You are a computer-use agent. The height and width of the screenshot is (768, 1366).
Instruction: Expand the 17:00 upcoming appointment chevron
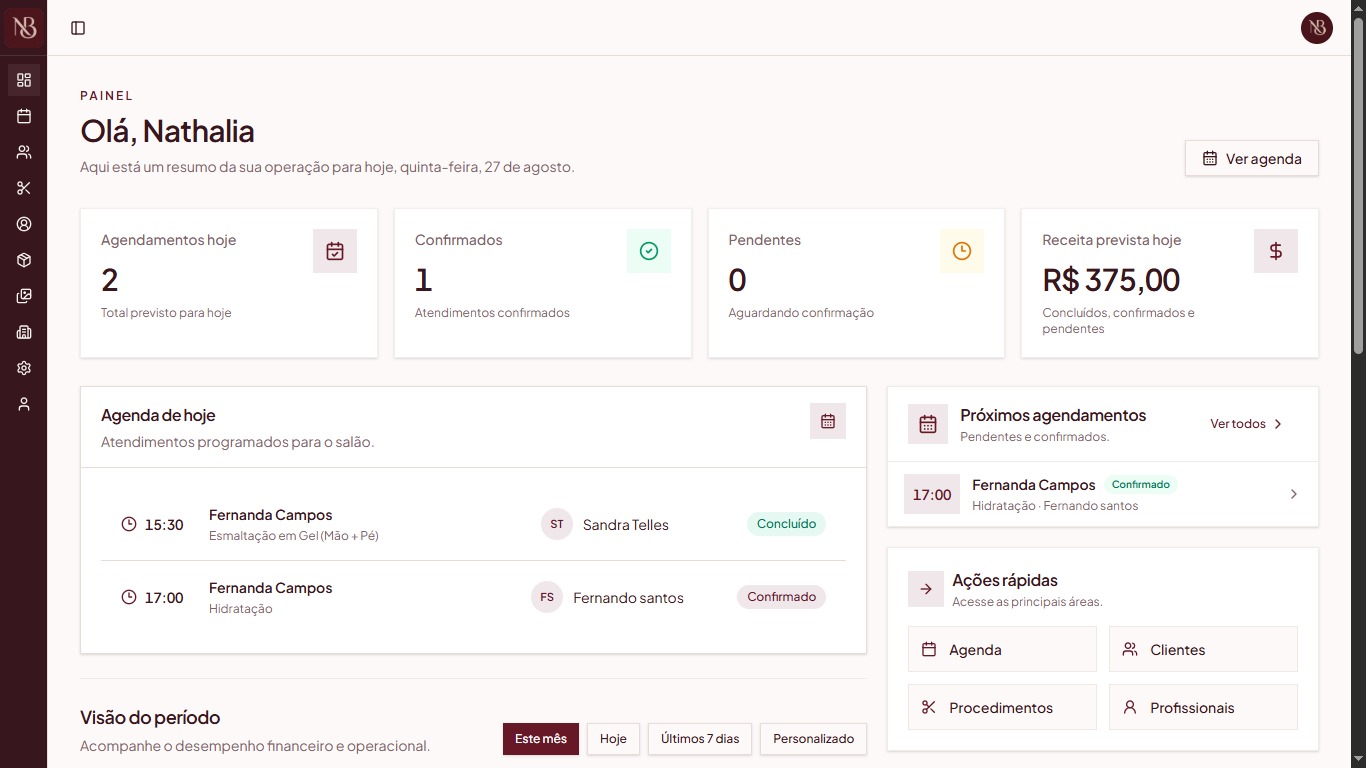click(1294, 494)
